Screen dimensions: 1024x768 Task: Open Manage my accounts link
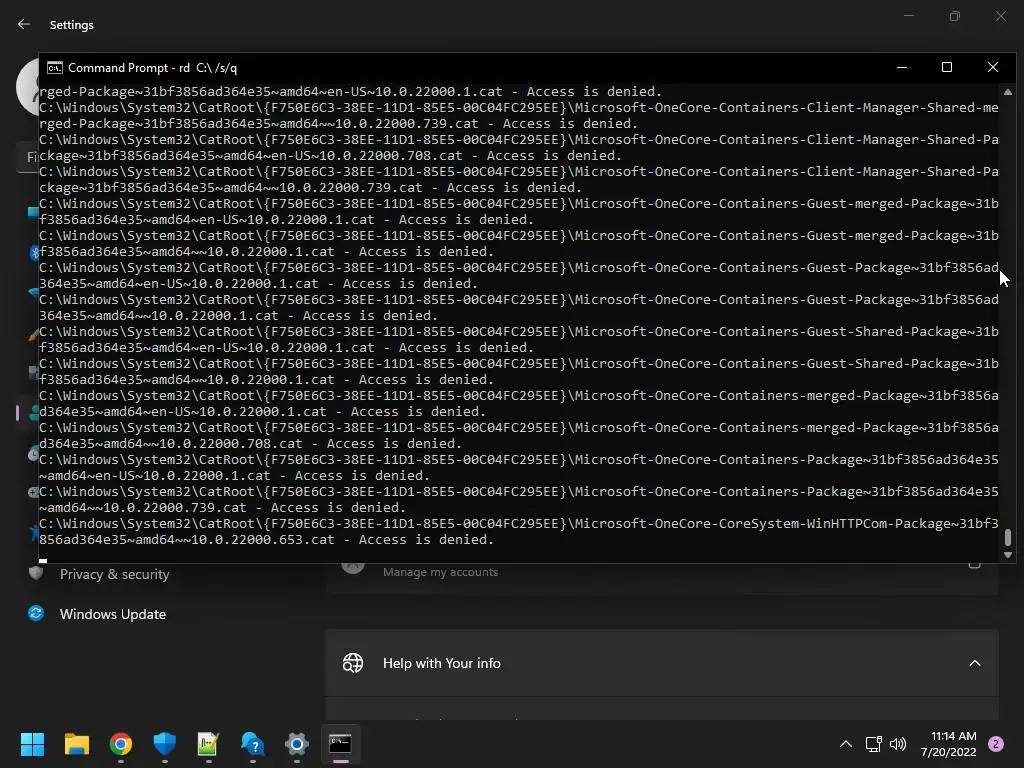(440, 572)
